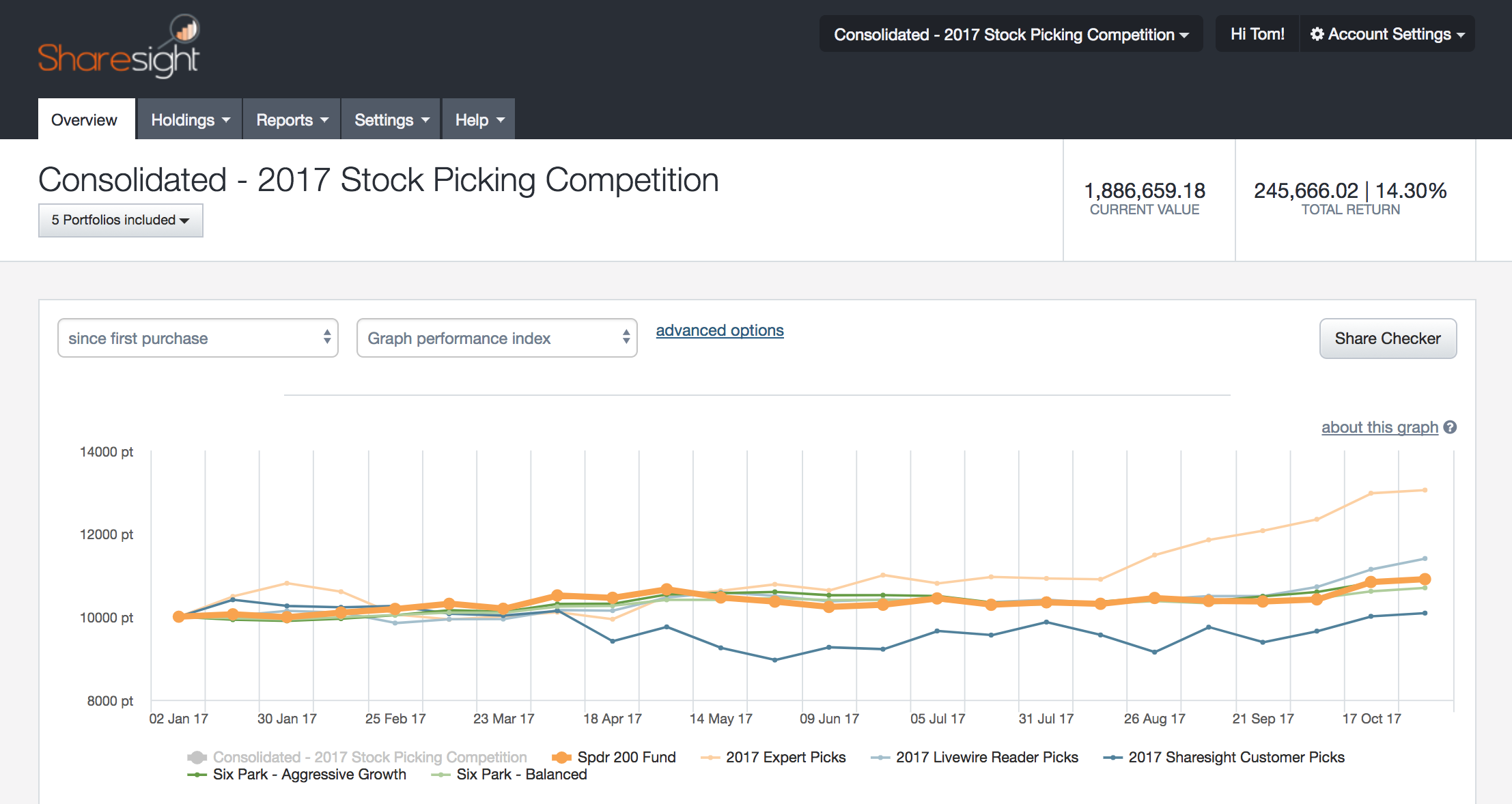Click the gear icon in Account Settings
The image size is (1512, 804).
tap(1318, 33)
